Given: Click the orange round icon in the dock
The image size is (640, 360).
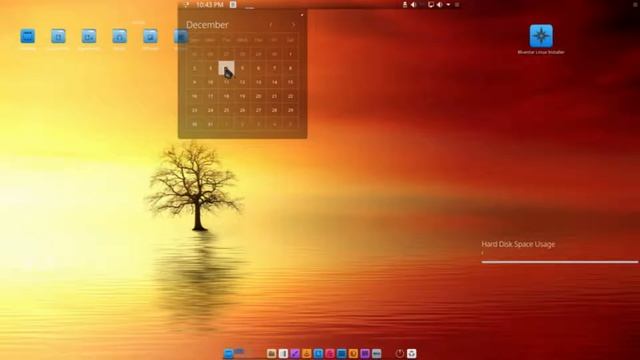Looking at the screenshot, I should tap(353, 353).
